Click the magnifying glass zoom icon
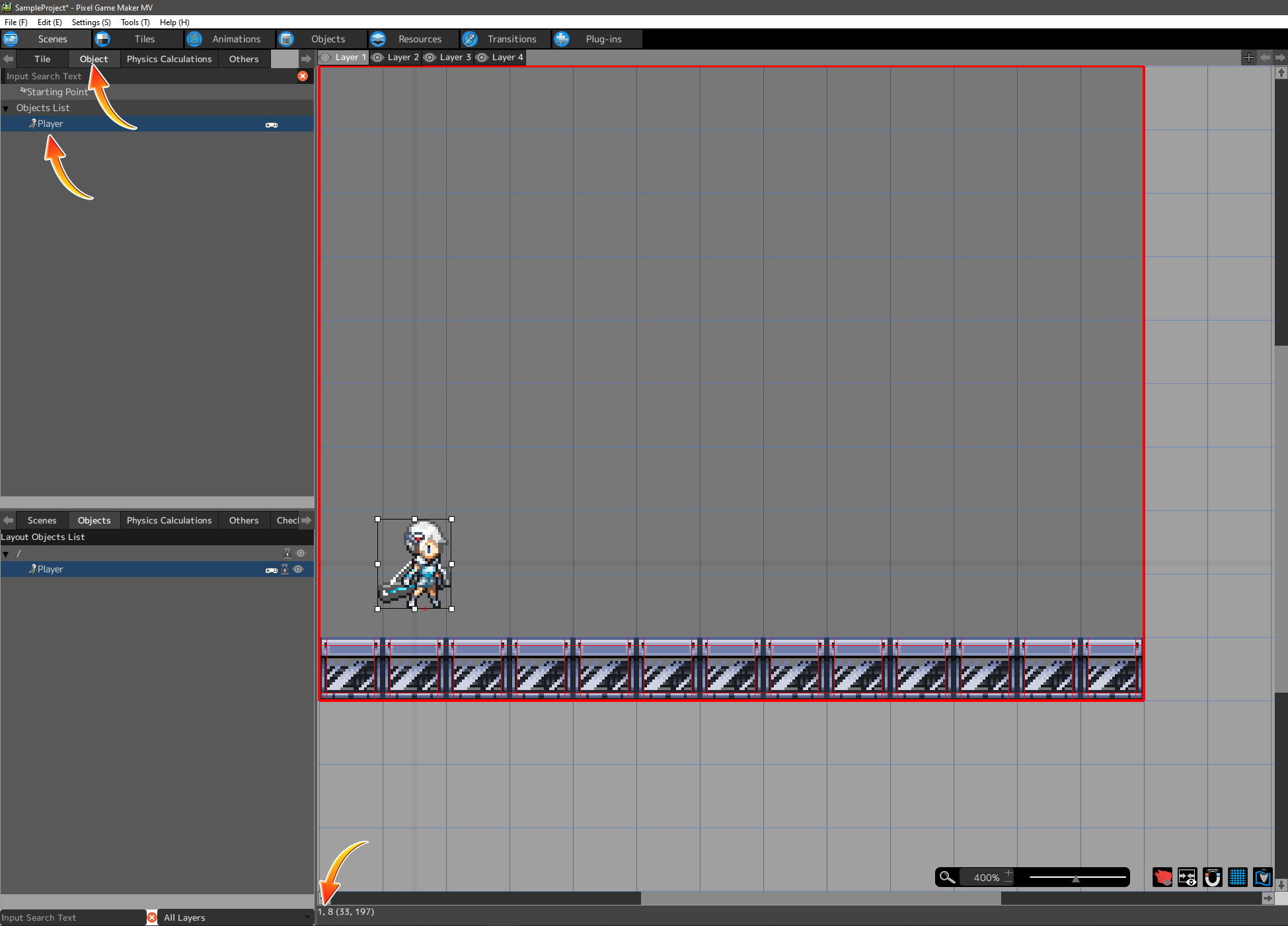This screenshot has width=1288, height=926. click(947, 877)
